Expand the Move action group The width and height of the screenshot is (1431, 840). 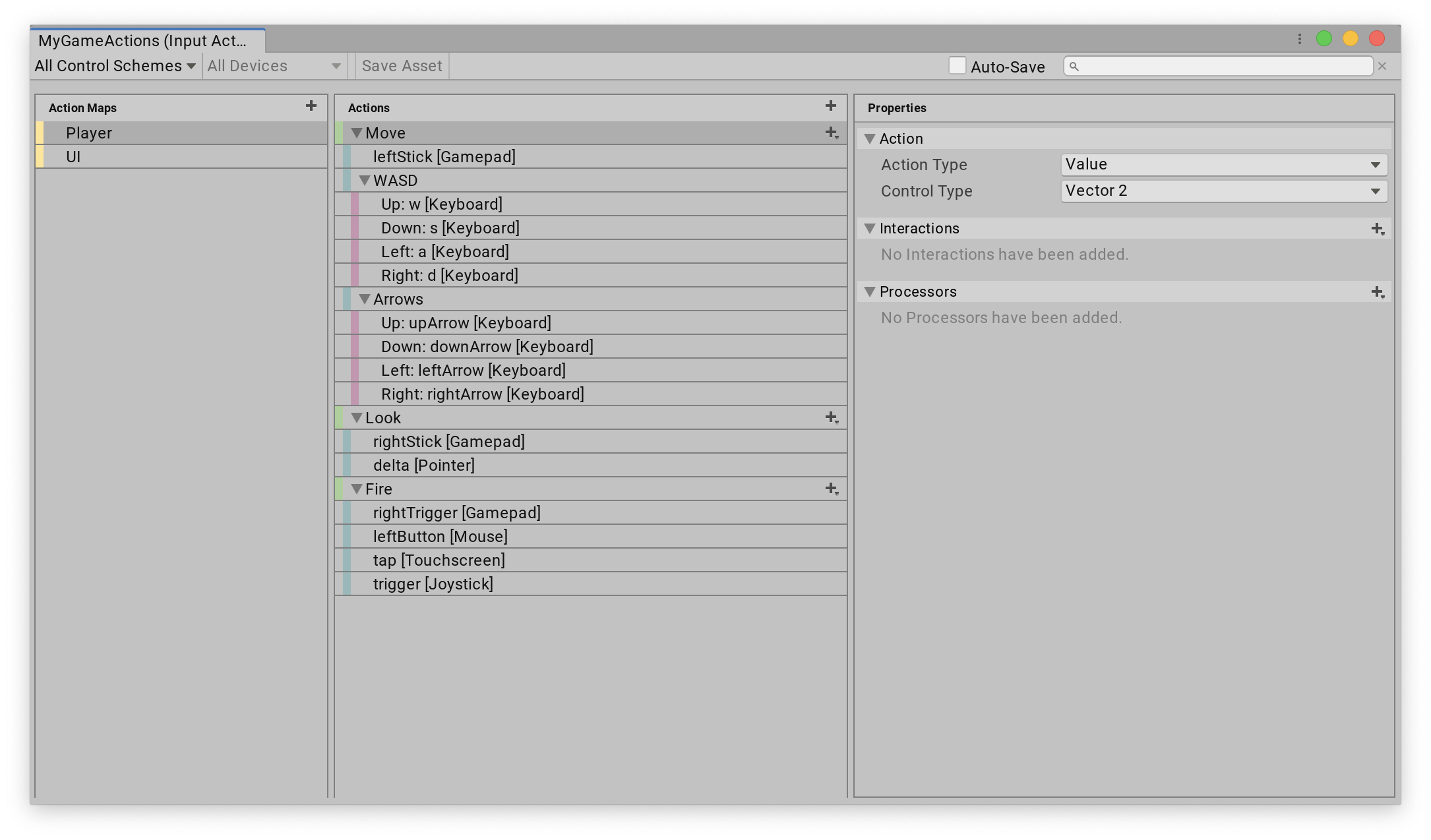pyautogui.click(x=357, y=132)
